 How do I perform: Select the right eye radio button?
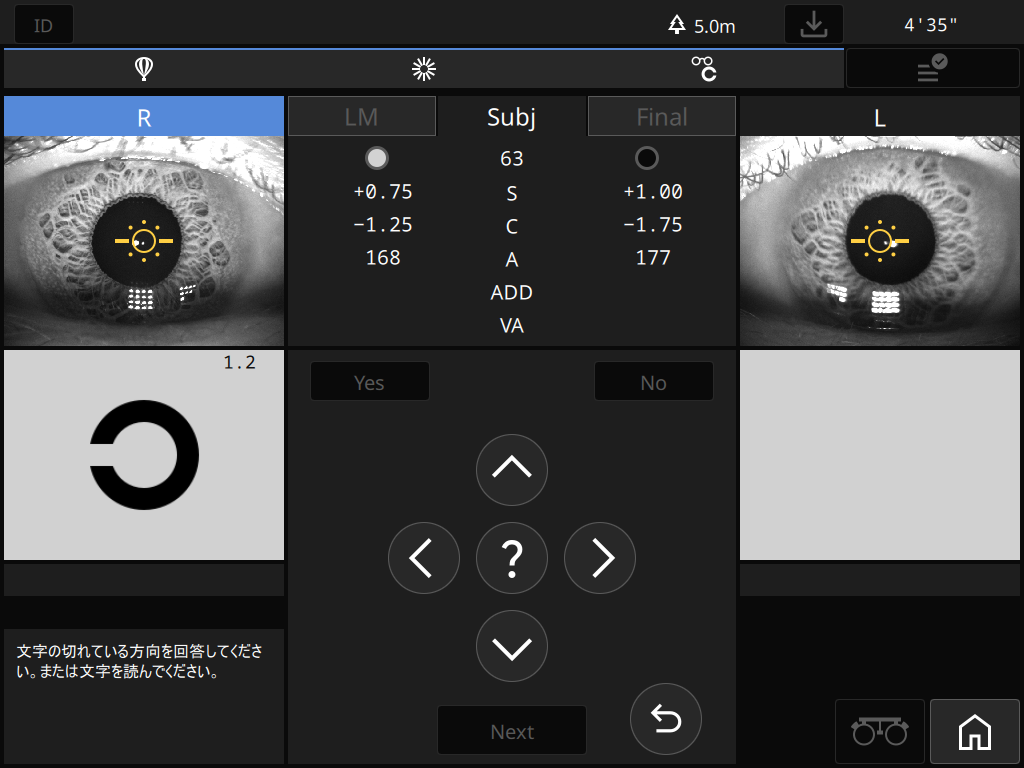click(x=377, y=158)
